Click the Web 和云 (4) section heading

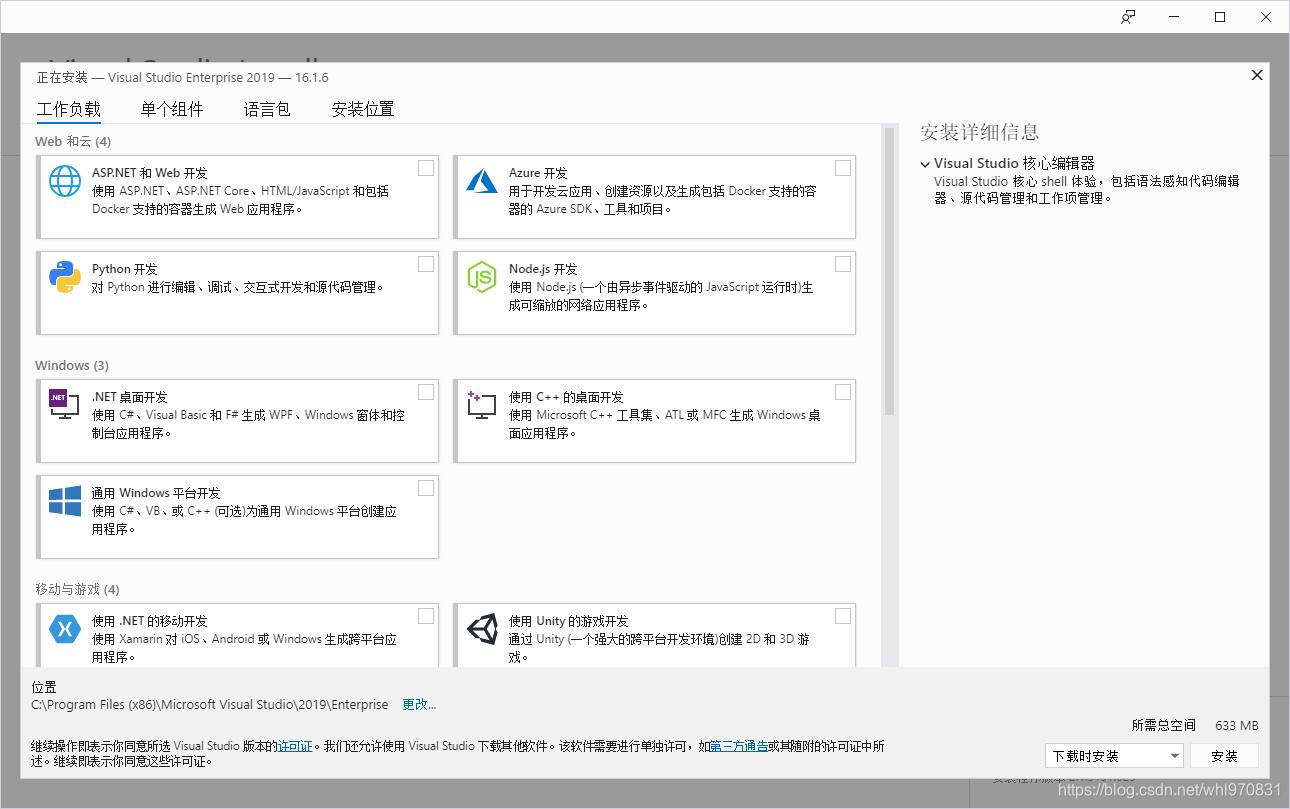[x=73, y=141]
